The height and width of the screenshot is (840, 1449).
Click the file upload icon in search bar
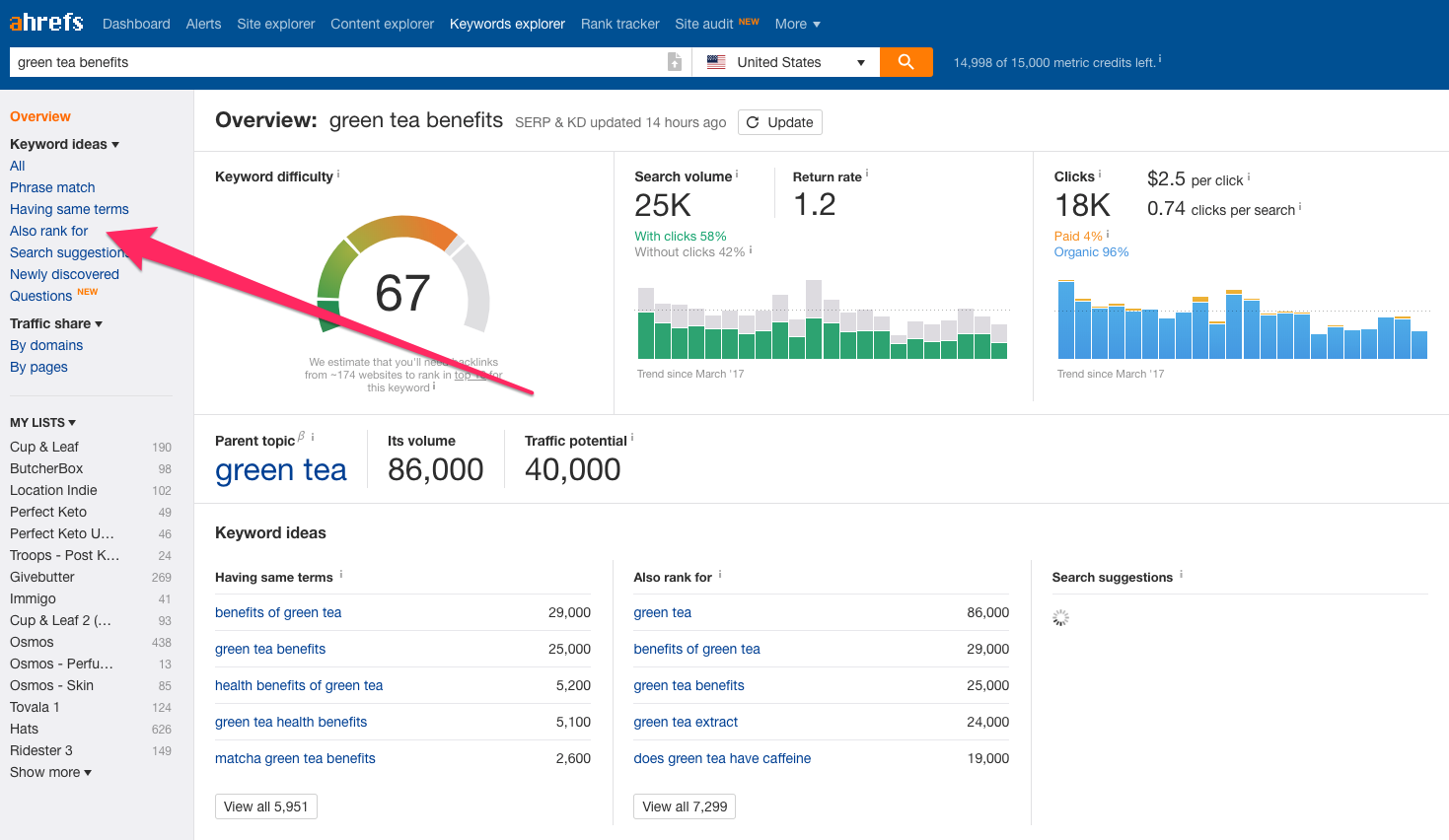click(x=675, y=62)
